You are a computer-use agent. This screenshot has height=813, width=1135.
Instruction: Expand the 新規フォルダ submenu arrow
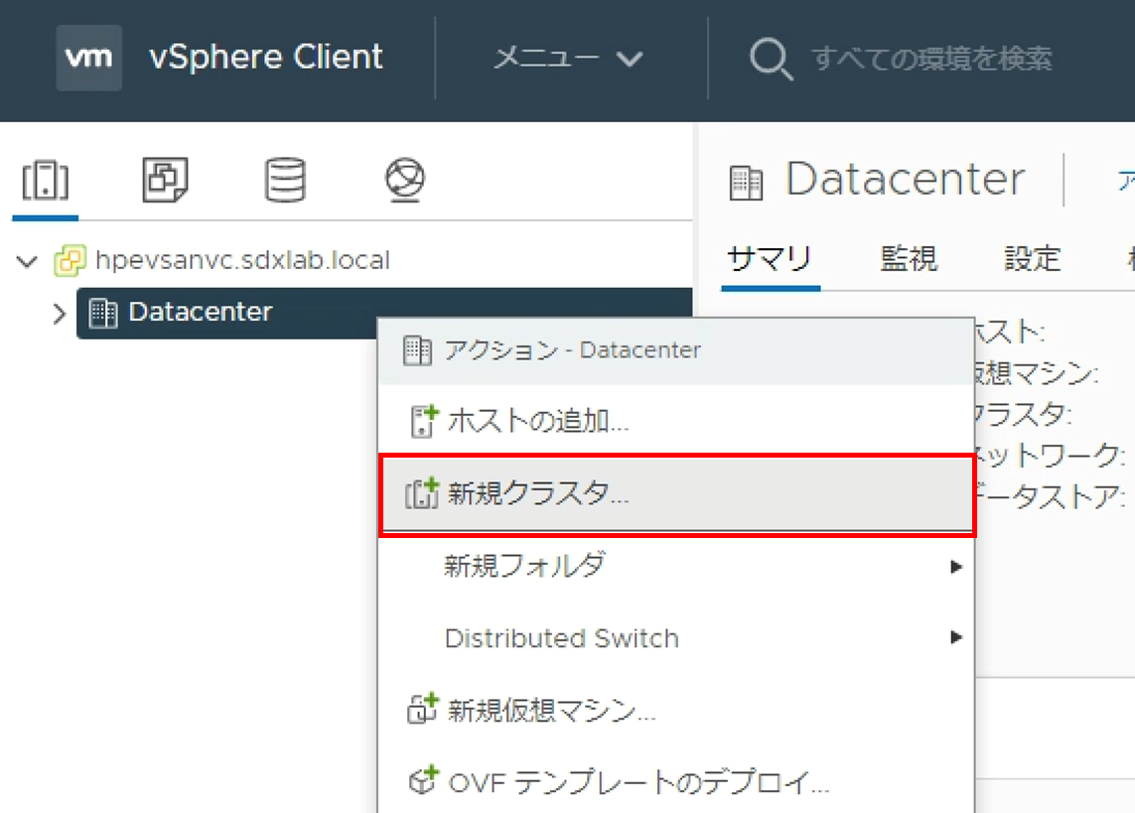(x=956, y=566)
